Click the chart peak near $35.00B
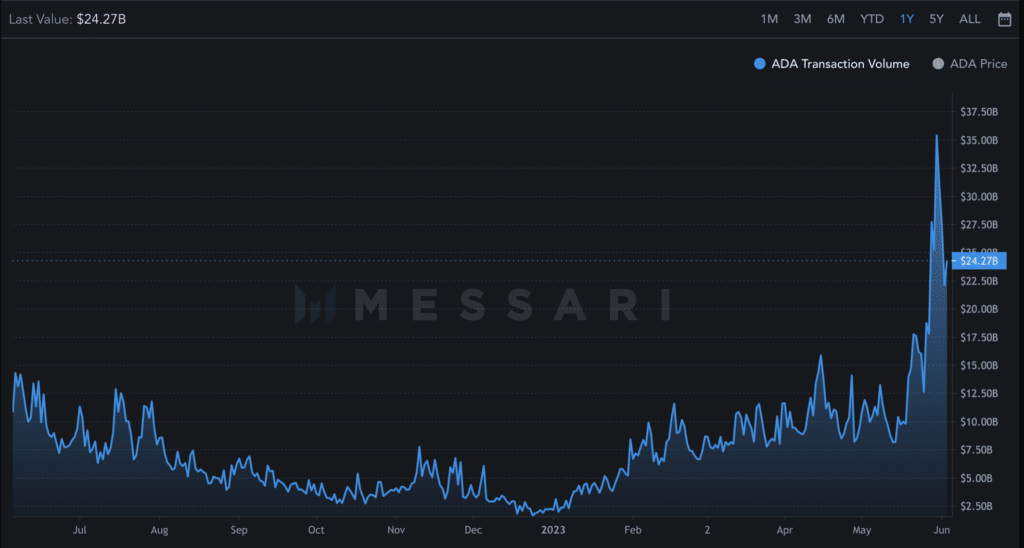This screenshot has height=548, width=1024. tap(936, 136)
